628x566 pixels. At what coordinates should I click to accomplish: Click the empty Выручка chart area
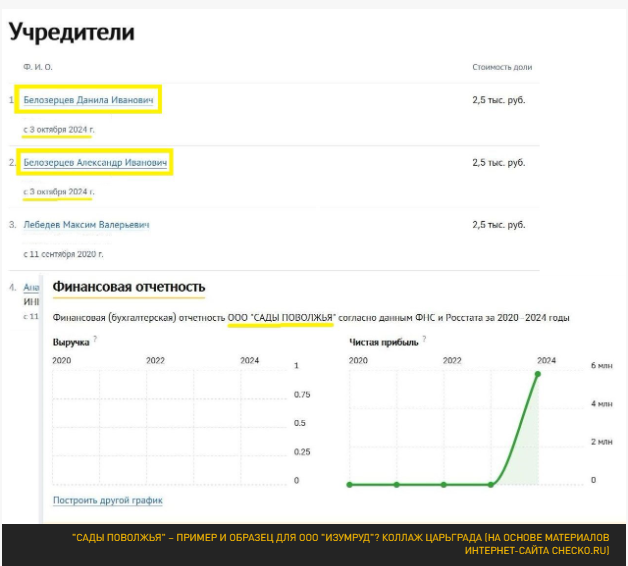pyautogui.click(x=170, y=425)
